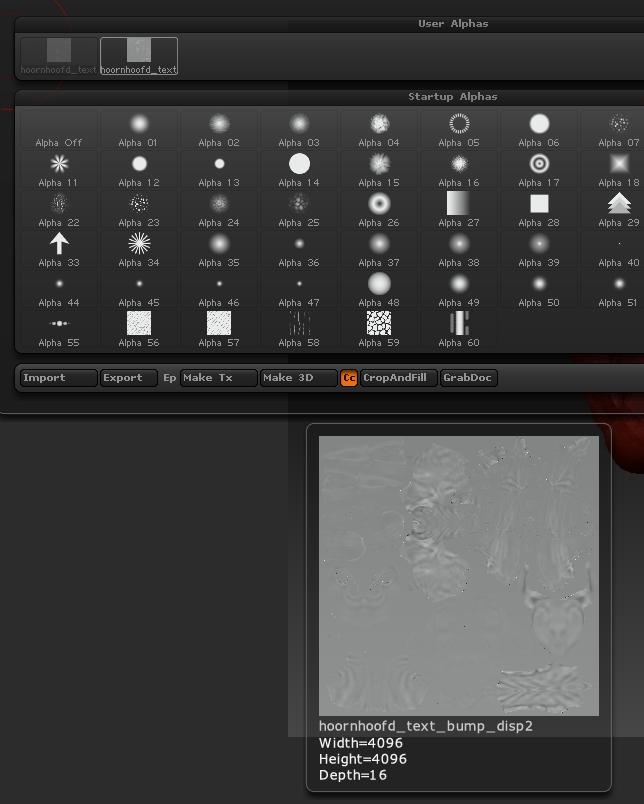Image resolution: width=644 pixels, height=804 pixels.
Task: Click the GrabDoc button
Action: point(469,378)
